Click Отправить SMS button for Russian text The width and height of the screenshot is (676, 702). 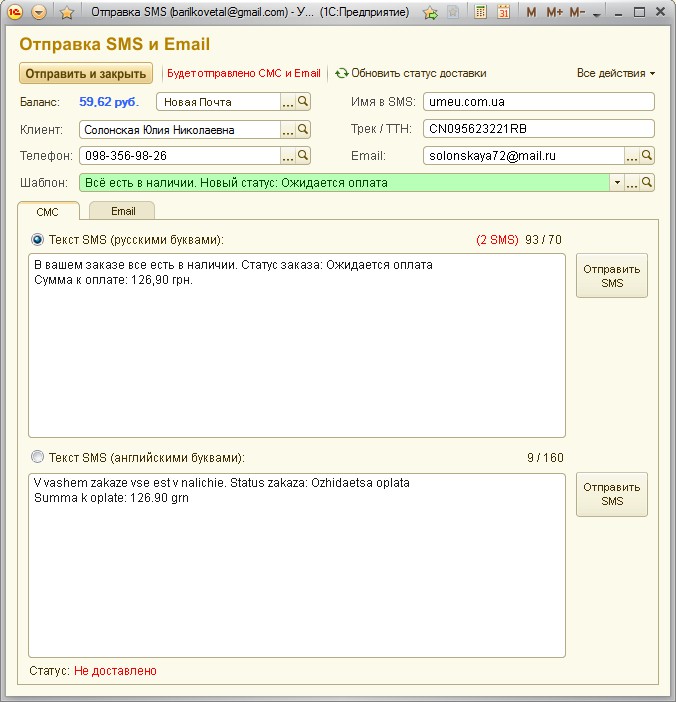pyautogui.click(x=611, y=276)
